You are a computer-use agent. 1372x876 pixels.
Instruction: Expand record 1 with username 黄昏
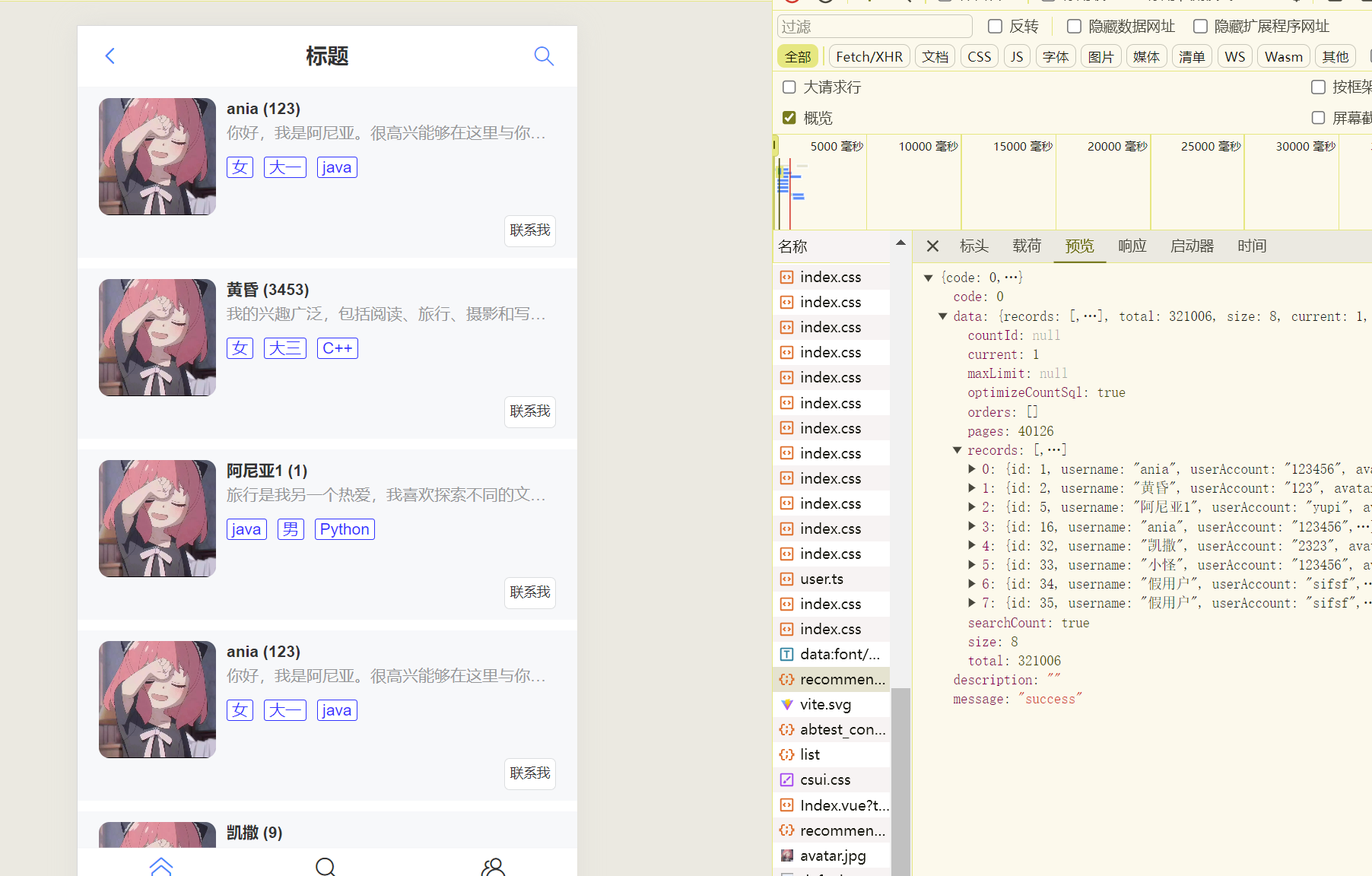click(x=972, y=488)
